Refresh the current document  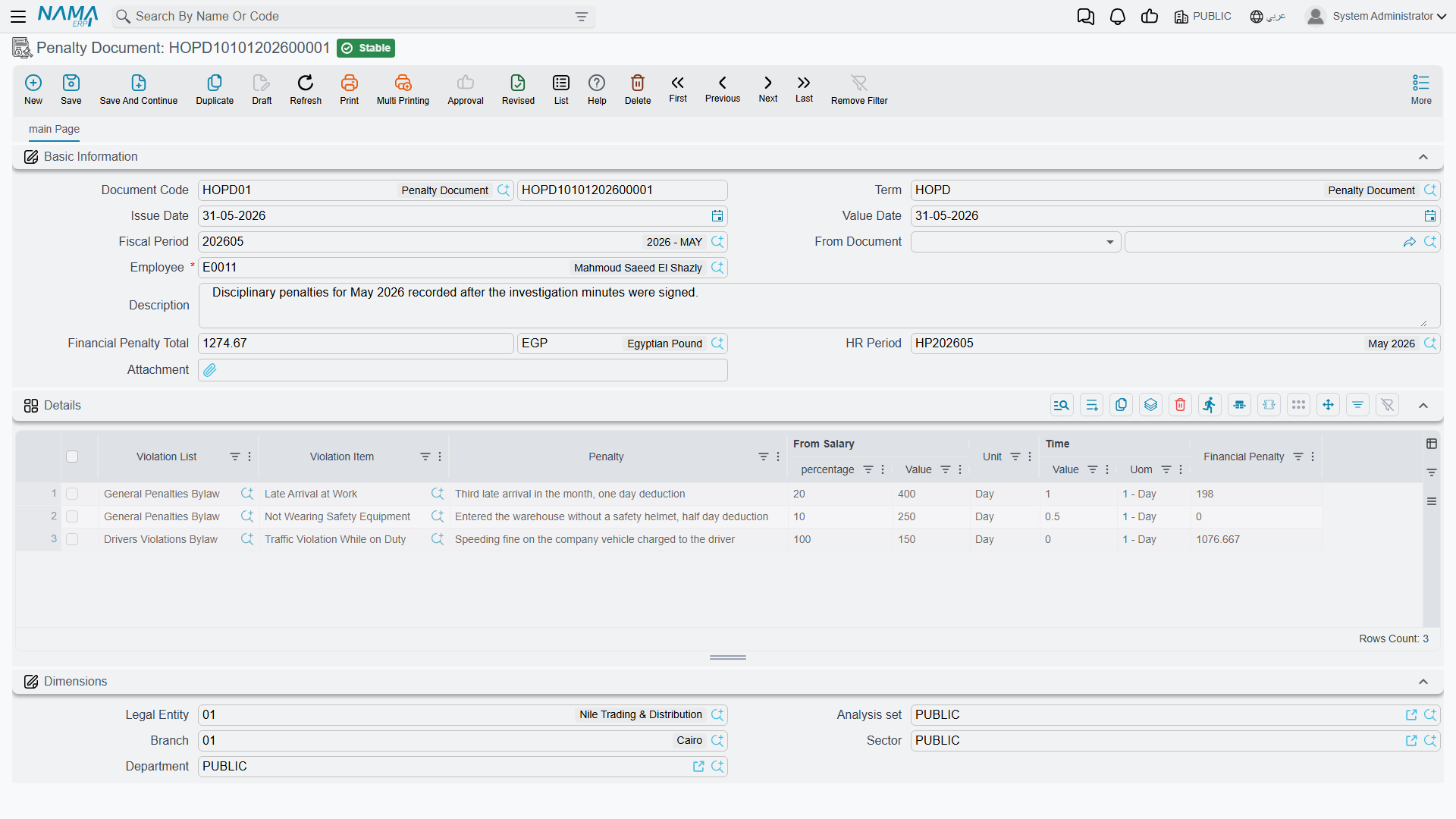click(x=306, y=89)
